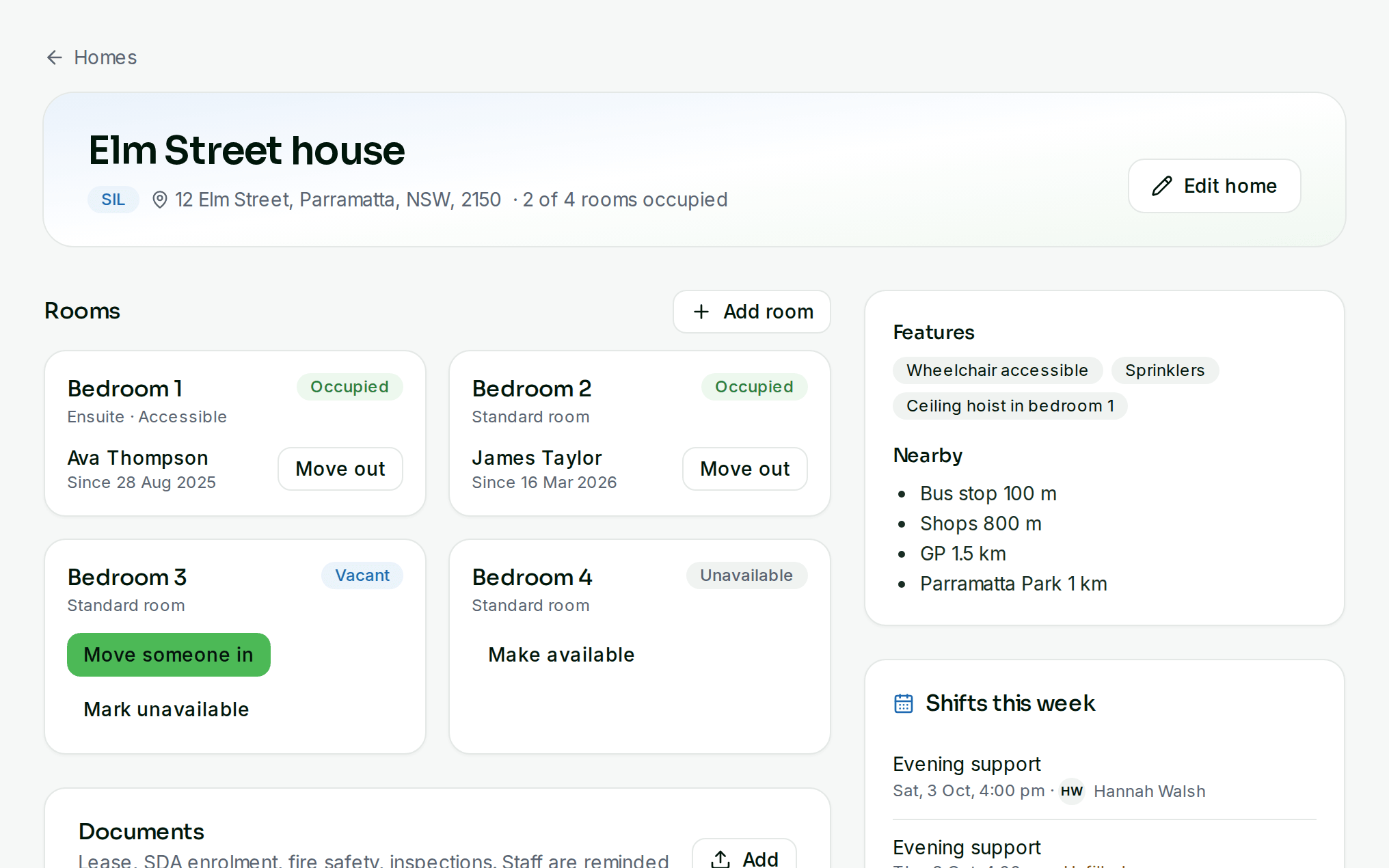Make Bedroom 4 available

click(561, 655)
